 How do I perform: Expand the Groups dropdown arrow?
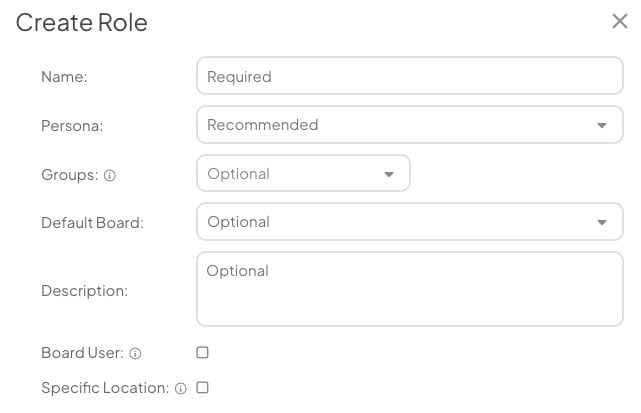pos(389,174)
